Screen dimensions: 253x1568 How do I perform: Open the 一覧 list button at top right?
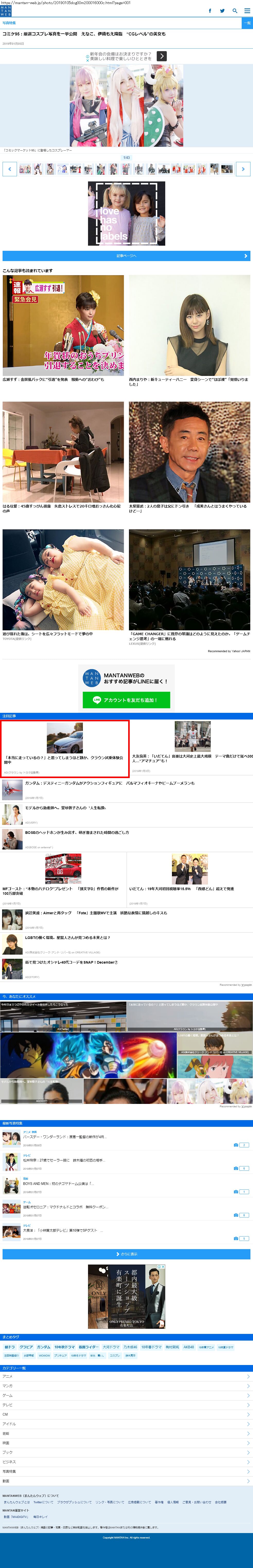click(x=247, y=23)
